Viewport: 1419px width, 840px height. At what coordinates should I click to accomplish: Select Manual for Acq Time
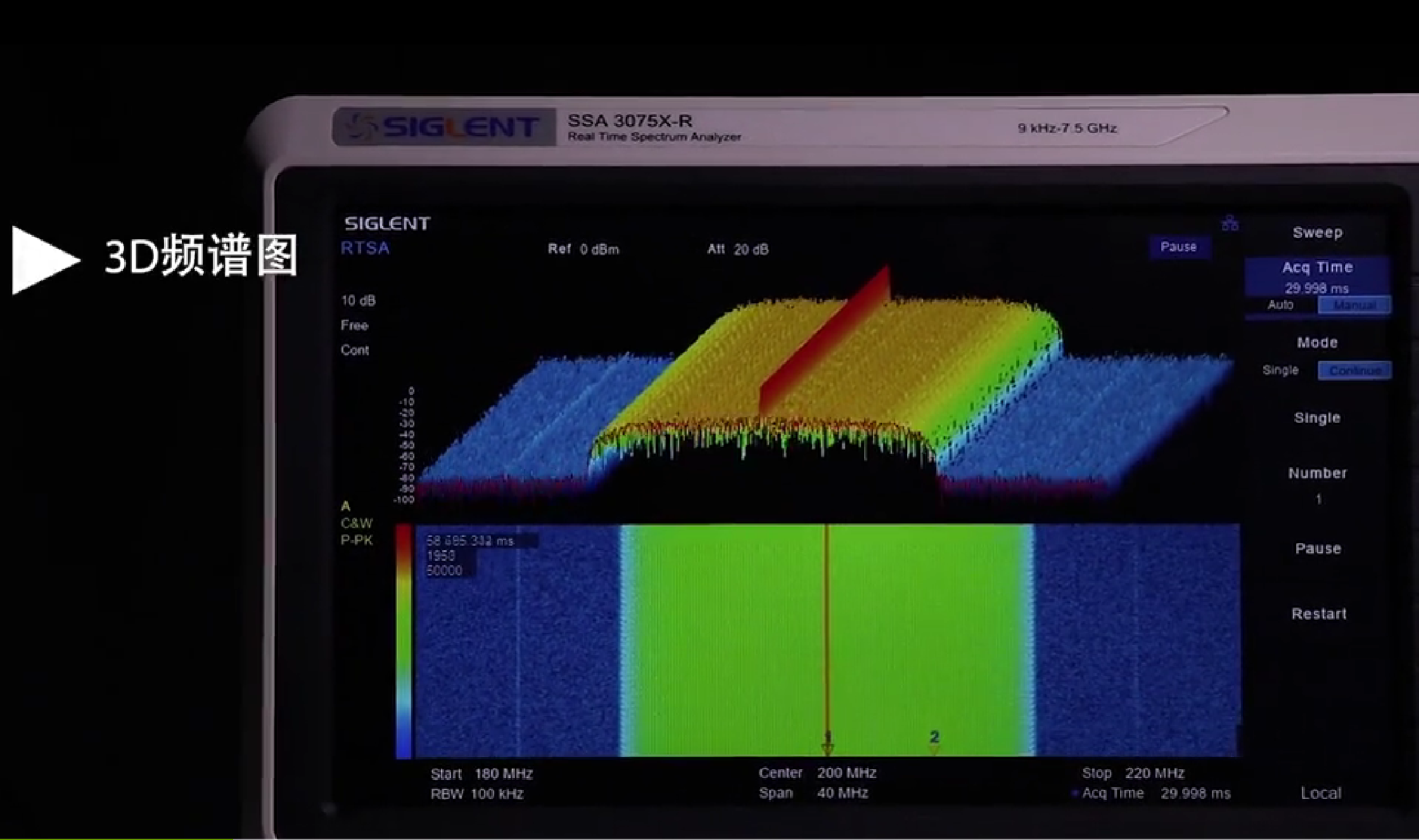pyautogui.click(x=1354, y=305)
